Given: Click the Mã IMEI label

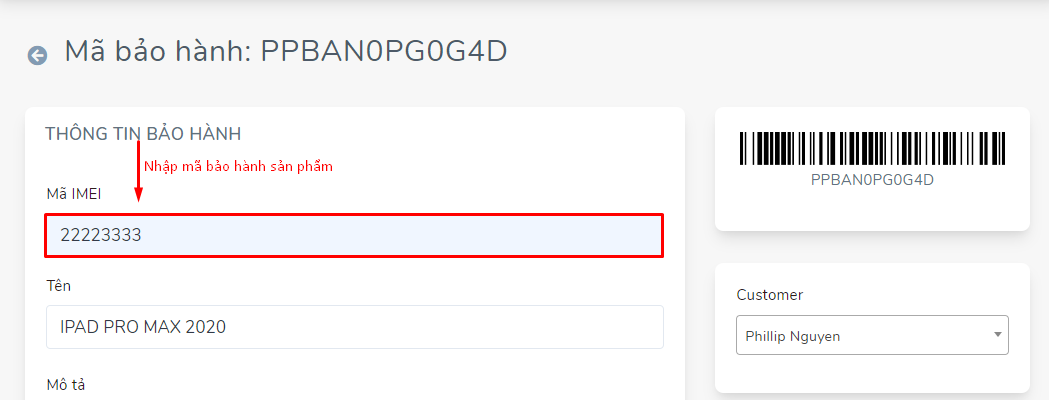Looking at the screenshot, I should tap(73, 194).
